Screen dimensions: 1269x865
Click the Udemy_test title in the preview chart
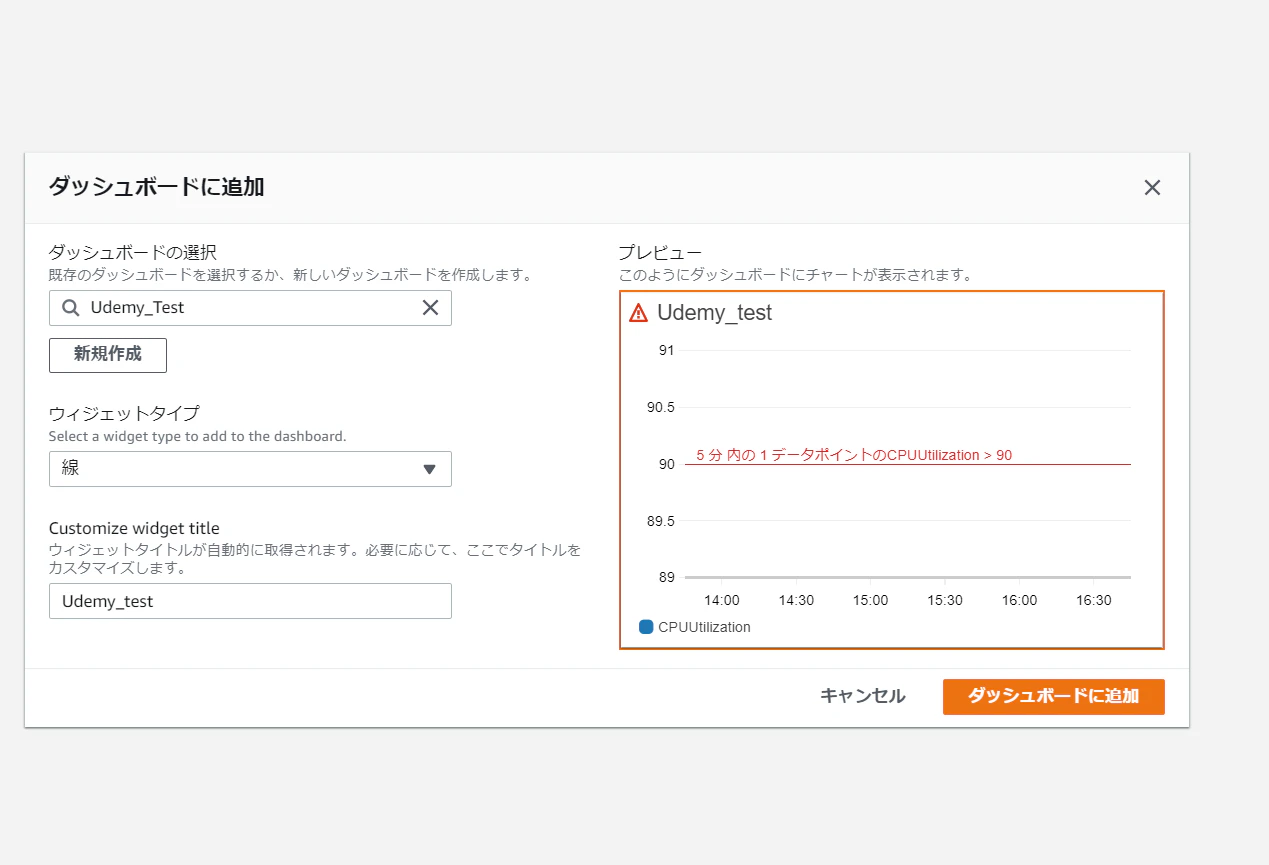[715, 313]
